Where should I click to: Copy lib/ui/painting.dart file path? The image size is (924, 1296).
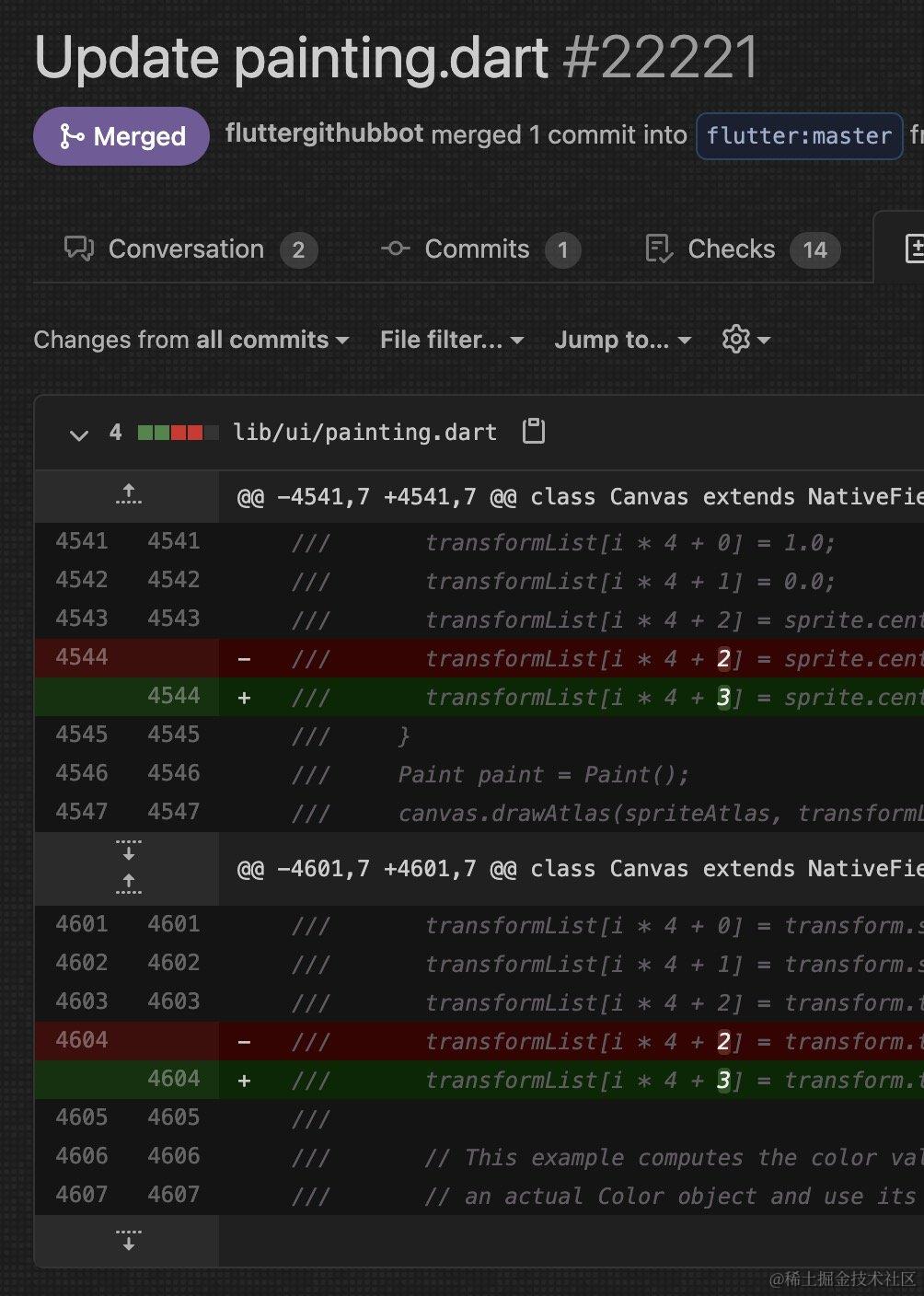tap(534, 432)
